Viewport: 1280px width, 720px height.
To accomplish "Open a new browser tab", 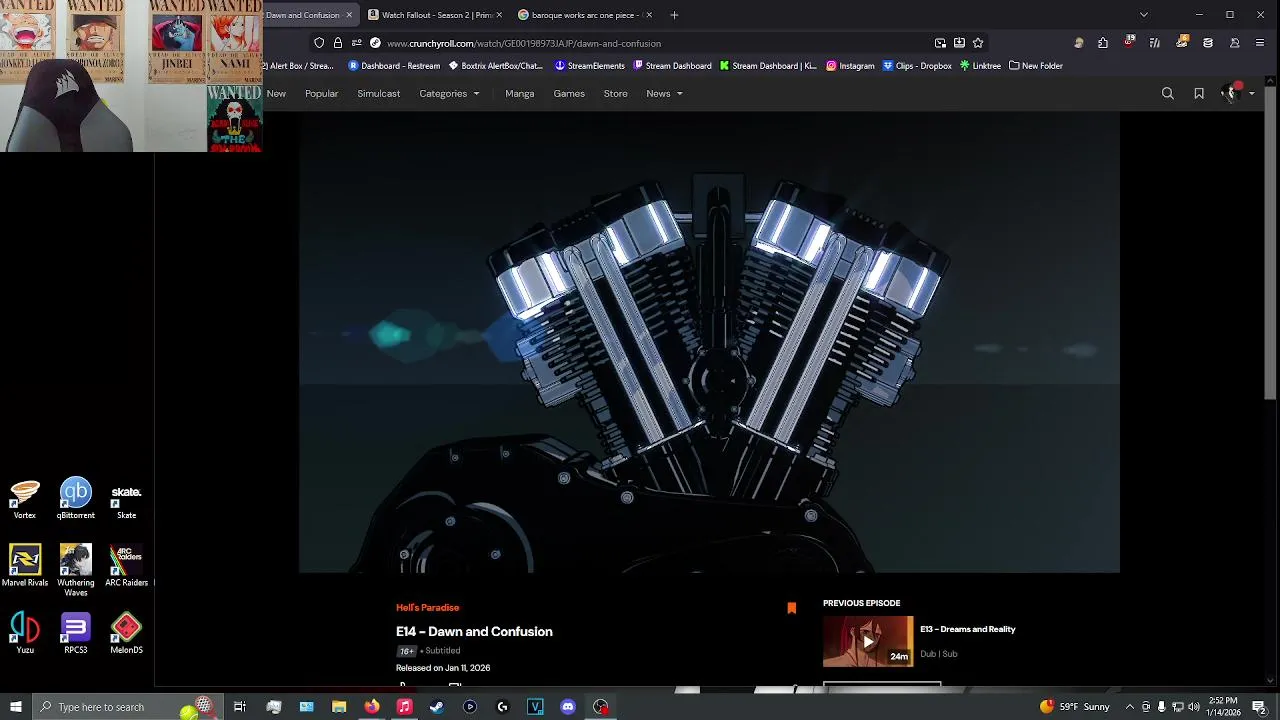I will (x=674, y=15).
